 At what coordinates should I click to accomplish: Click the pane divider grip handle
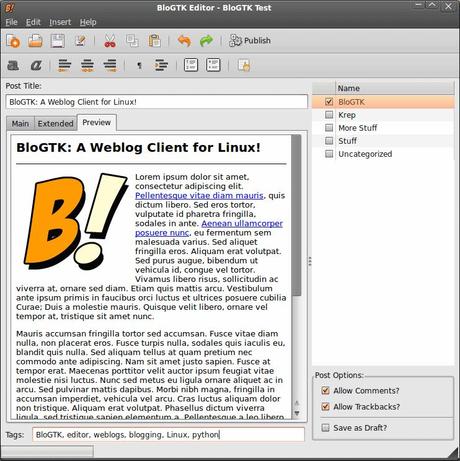point(310,262)
